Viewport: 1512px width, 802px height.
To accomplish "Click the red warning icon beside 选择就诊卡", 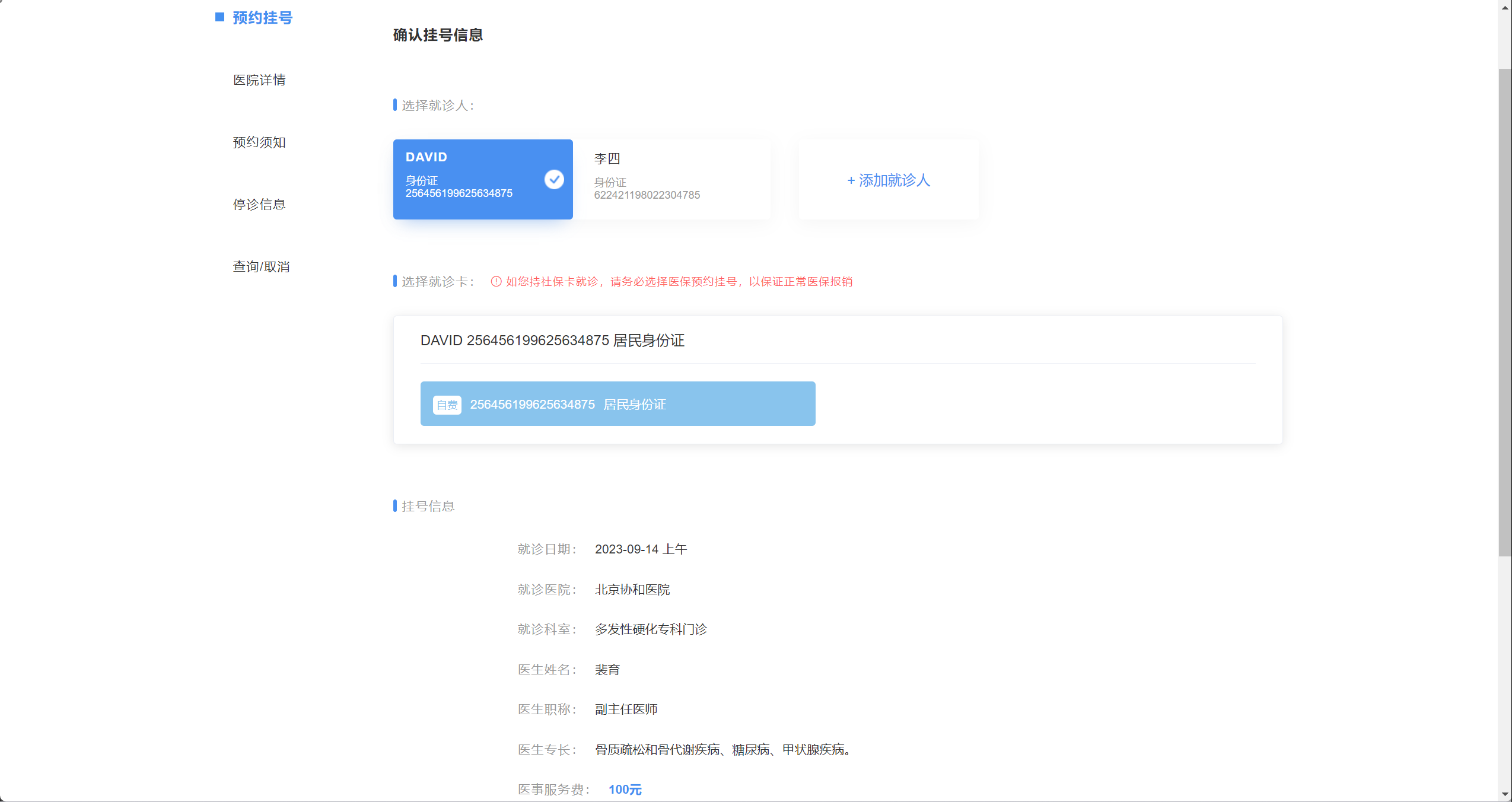I will tap(496, 282).
